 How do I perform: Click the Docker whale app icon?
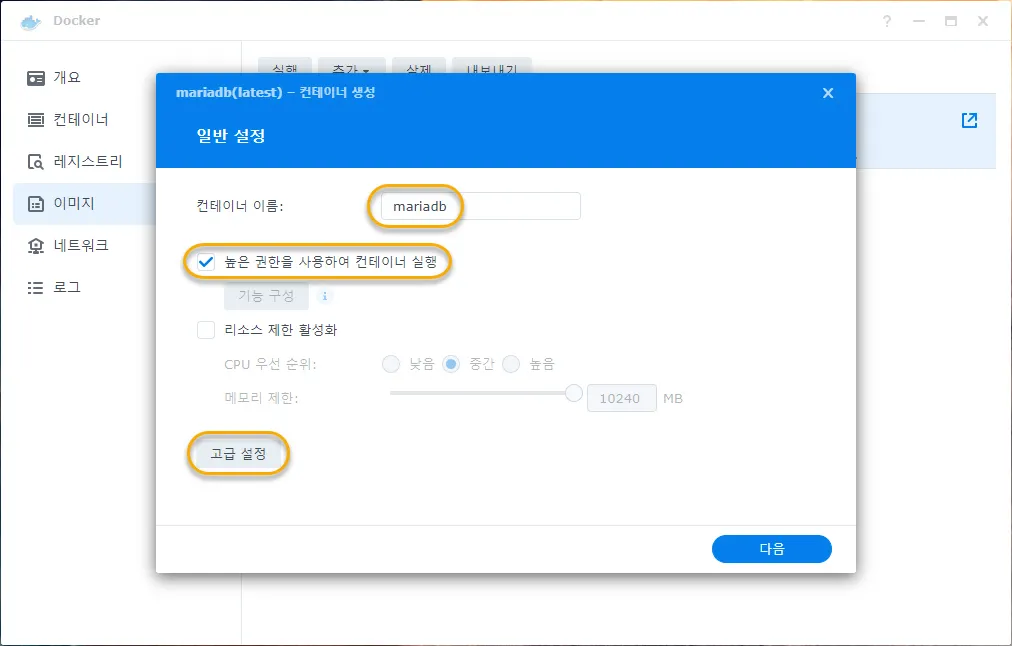point(30,22)
